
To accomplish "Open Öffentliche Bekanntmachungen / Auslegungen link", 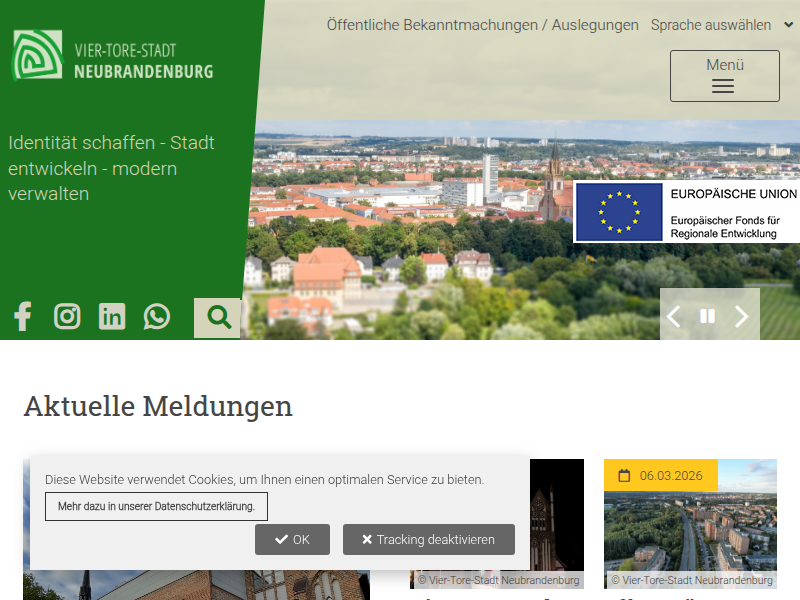I will click(482, 25).
